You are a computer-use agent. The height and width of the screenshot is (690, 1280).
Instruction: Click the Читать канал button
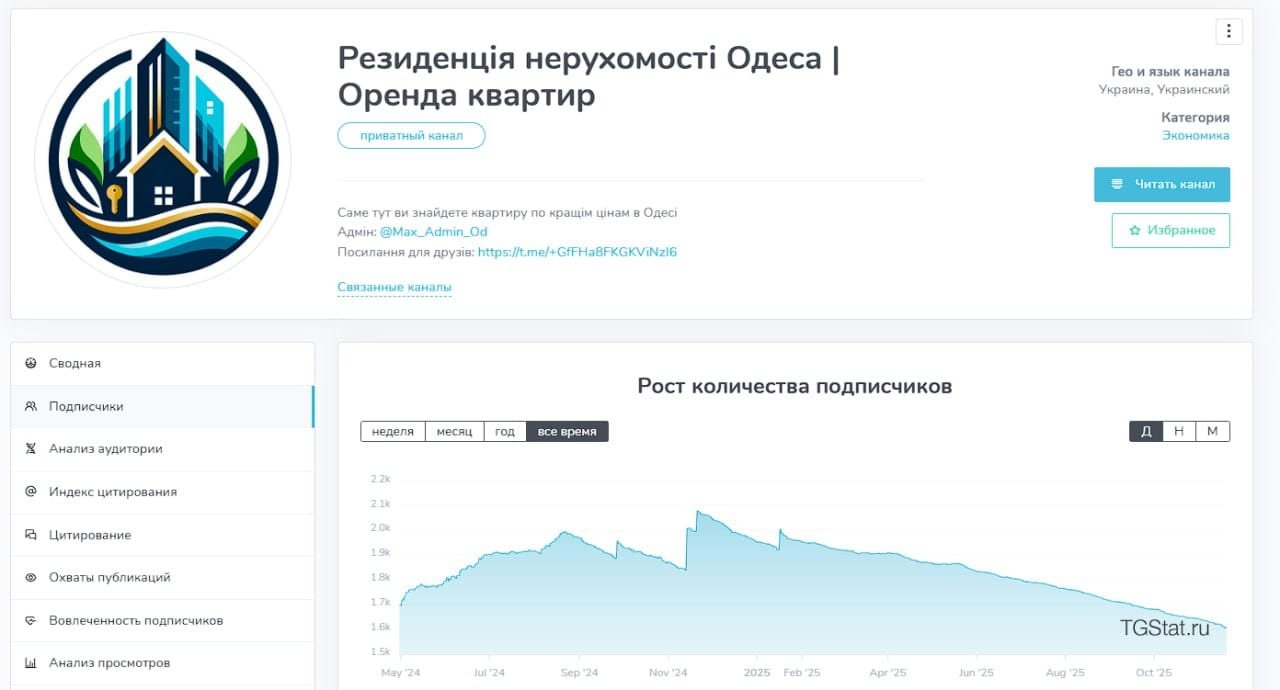[1161, 184]
